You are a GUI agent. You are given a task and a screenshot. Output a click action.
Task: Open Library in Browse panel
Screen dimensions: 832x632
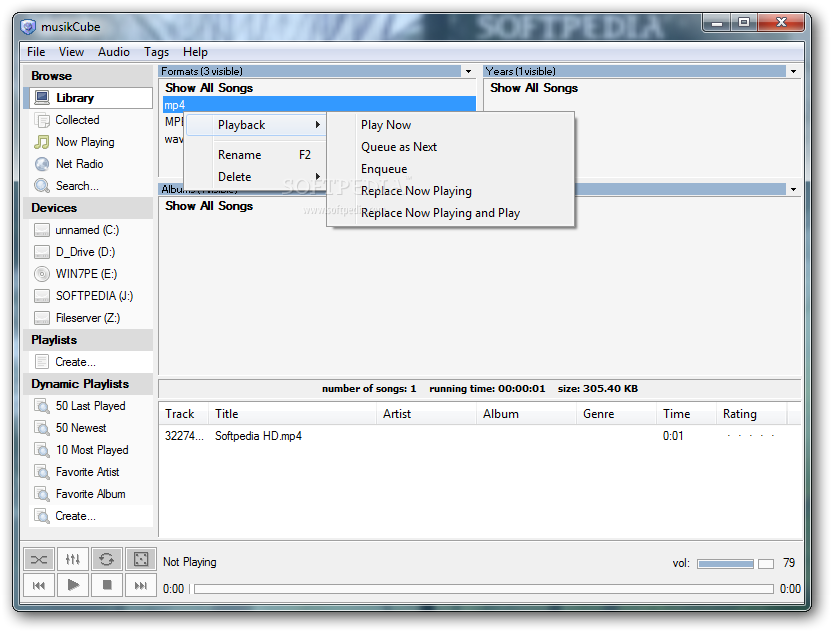[x=91, y=98]
